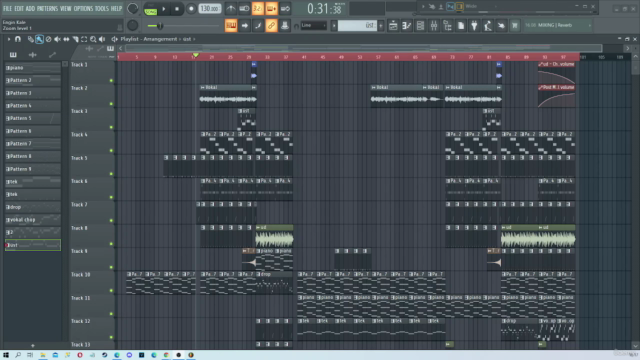The height and width of the screenshot is (360, 640).
Task: Expand the top window toolbar arrow menu
Action: 423,7
